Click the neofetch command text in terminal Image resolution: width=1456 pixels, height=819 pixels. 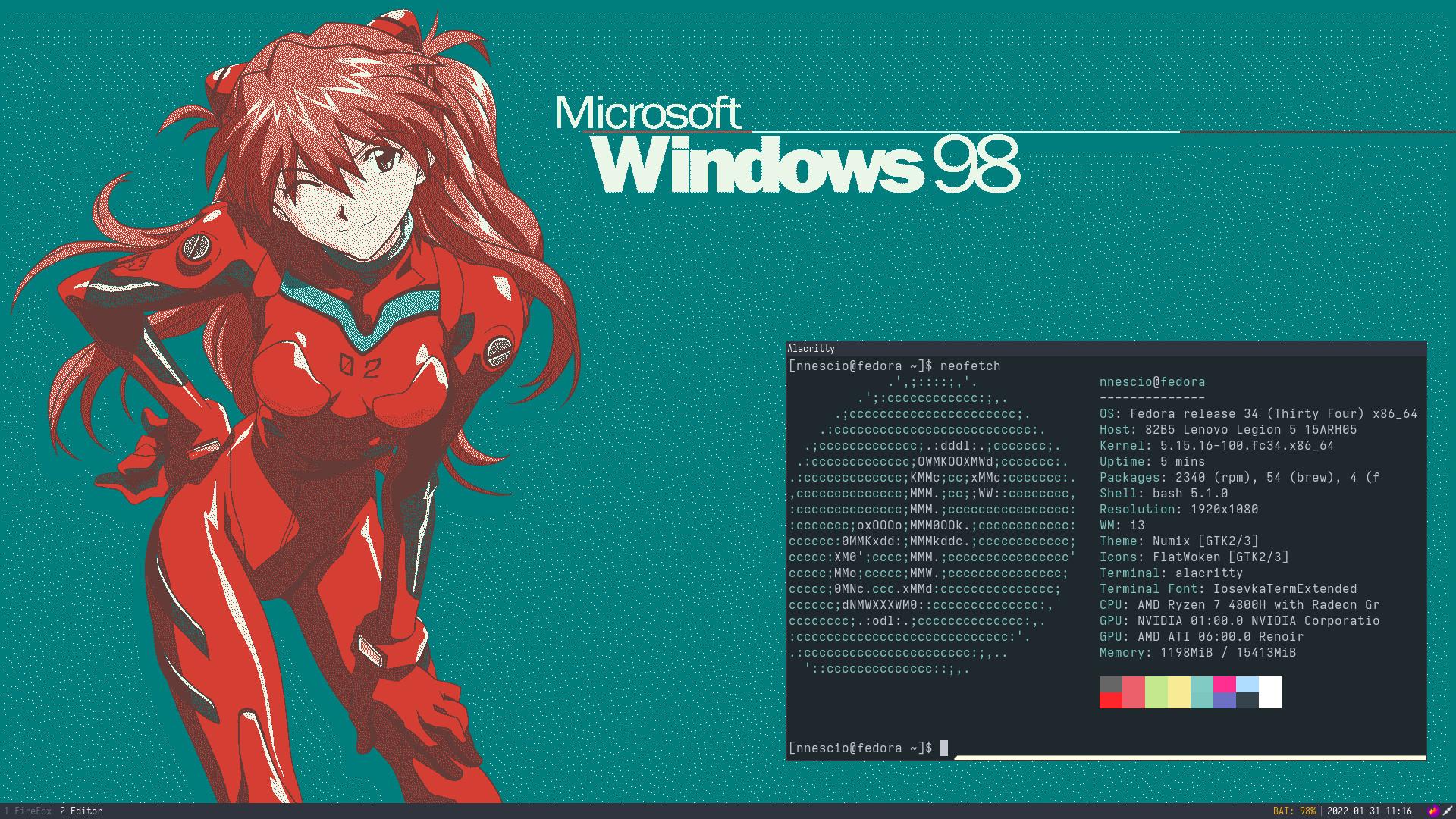970,366
